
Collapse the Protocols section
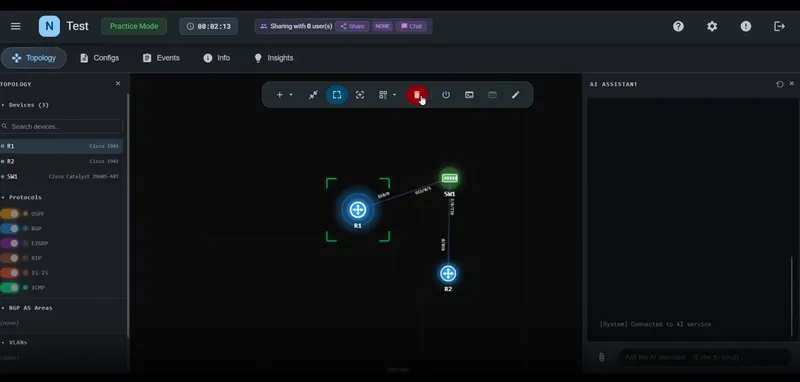[21, 197]
